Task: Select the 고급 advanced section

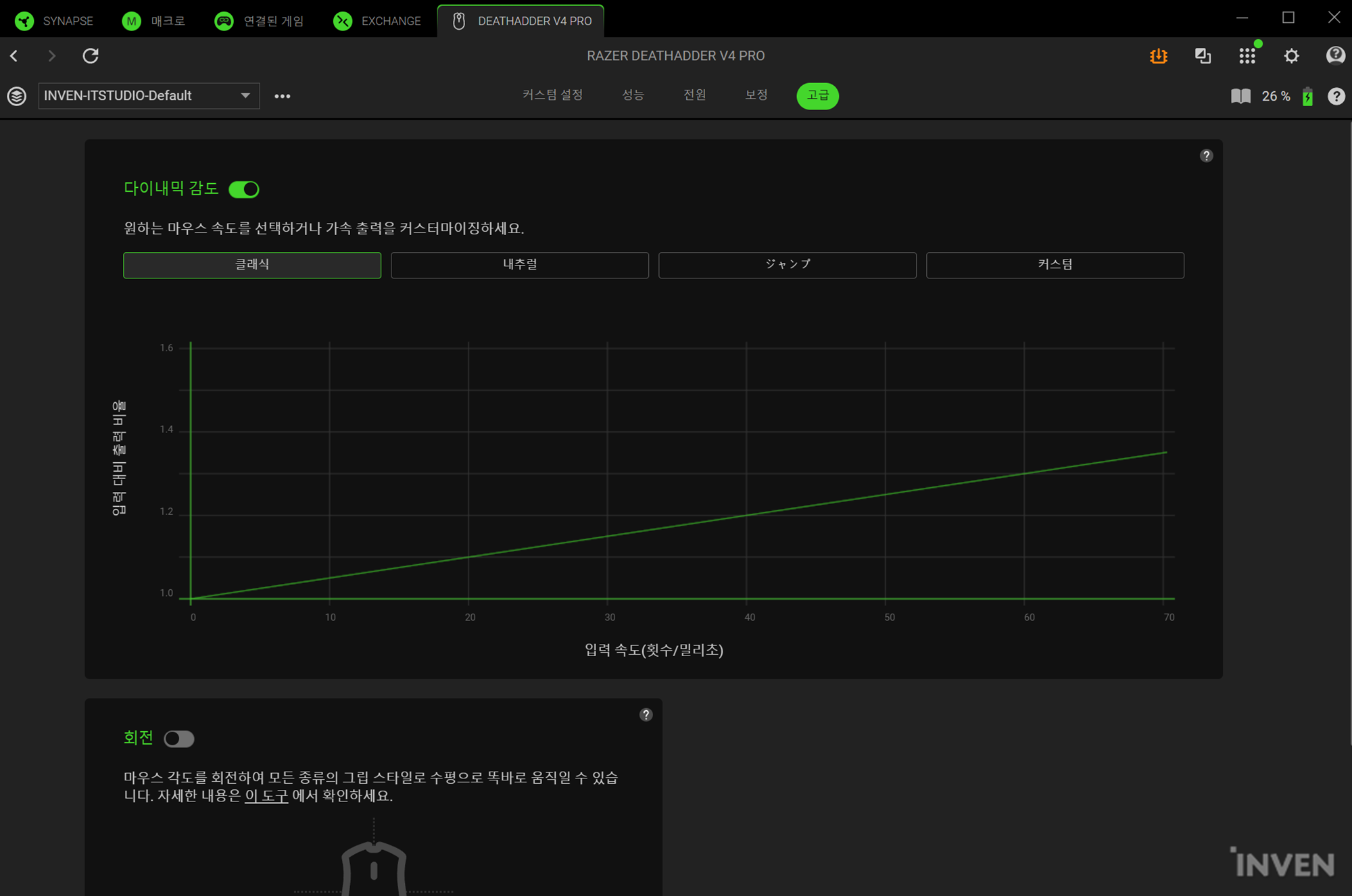Action: (x=817, y=95)
